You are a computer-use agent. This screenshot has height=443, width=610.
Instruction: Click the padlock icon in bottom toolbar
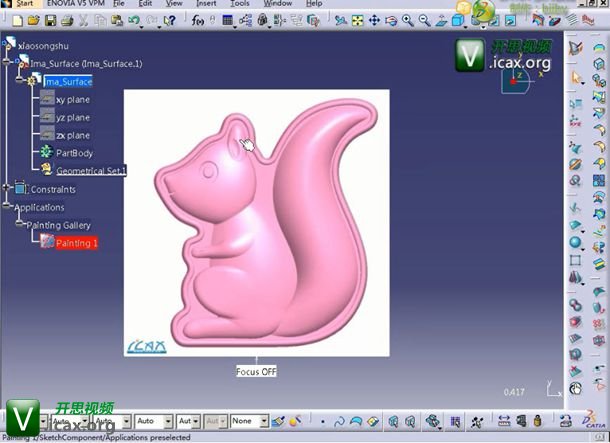[x=538, y=421]
